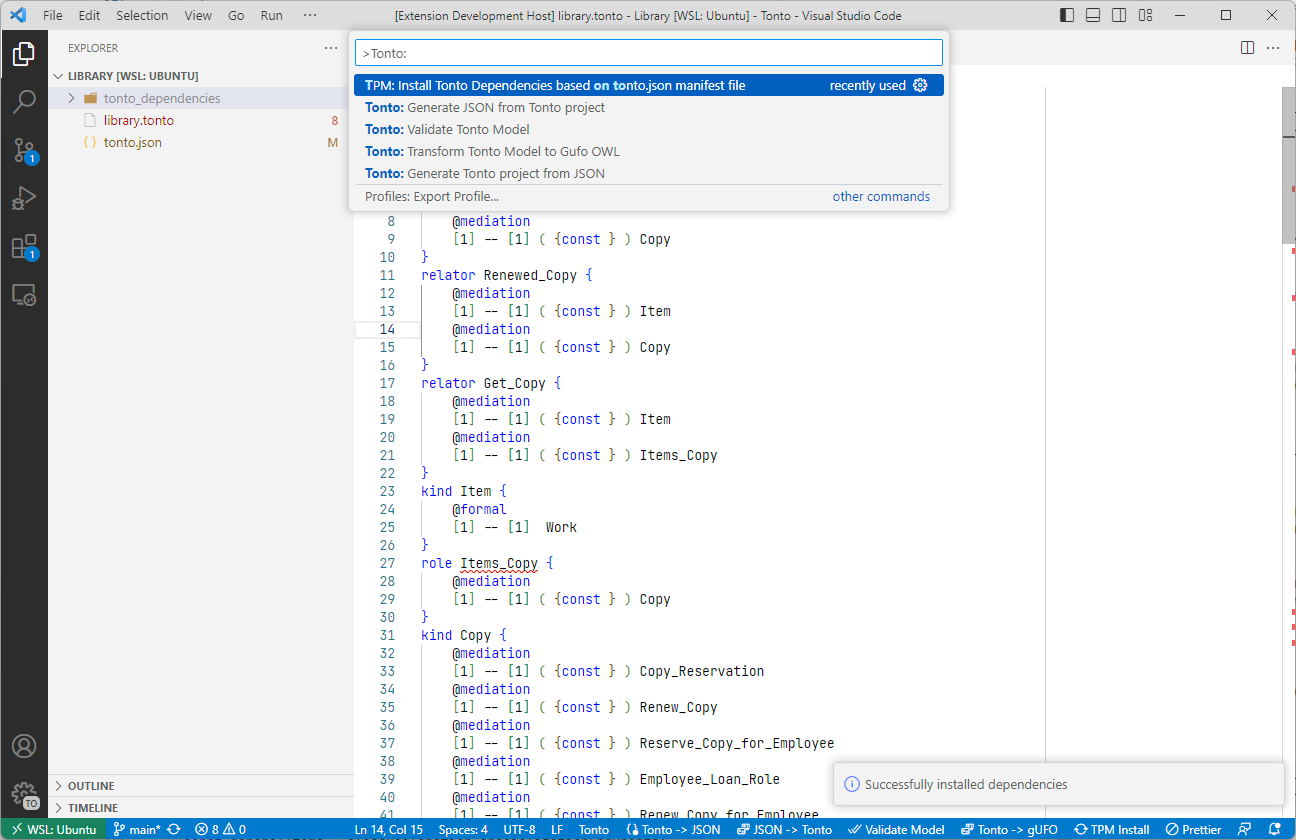1296x840 pixels.
Task: Click TPM Install in status bar
Action: point(1111,829)
